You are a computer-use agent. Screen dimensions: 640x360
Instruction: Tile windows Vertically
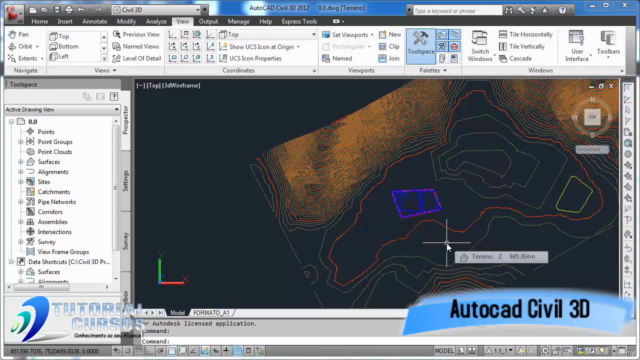pos(522,47)
